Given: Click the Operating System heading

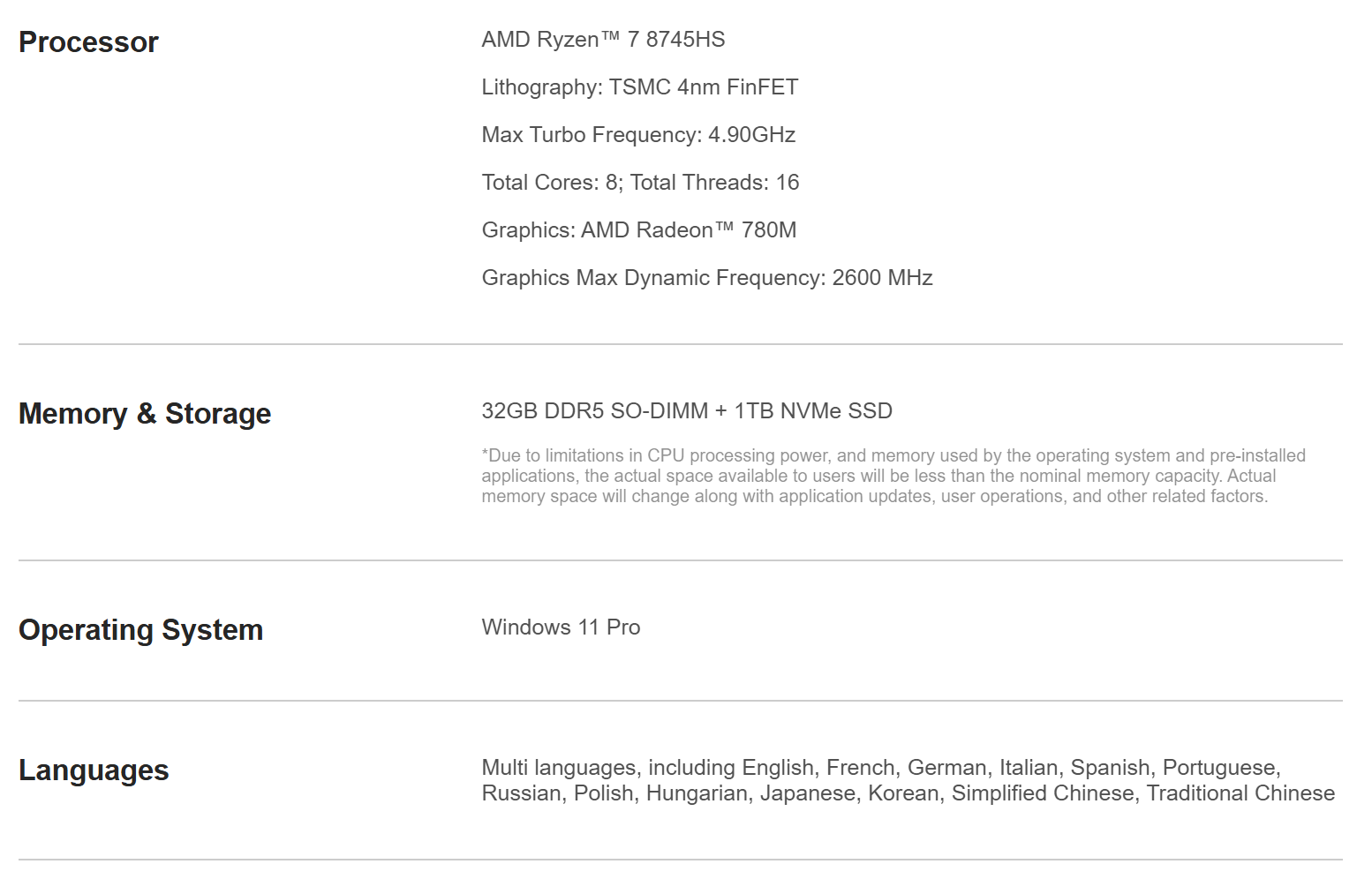Looking at the screenshot, I should coord(141,630).
